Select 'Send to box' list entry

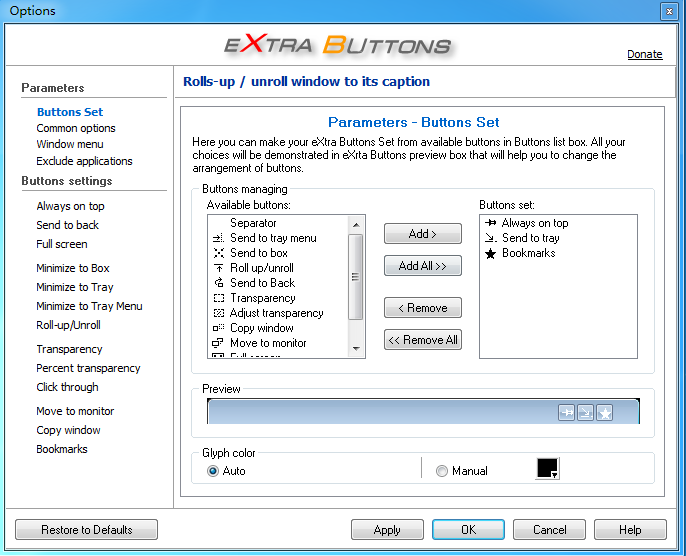[279, 253]
